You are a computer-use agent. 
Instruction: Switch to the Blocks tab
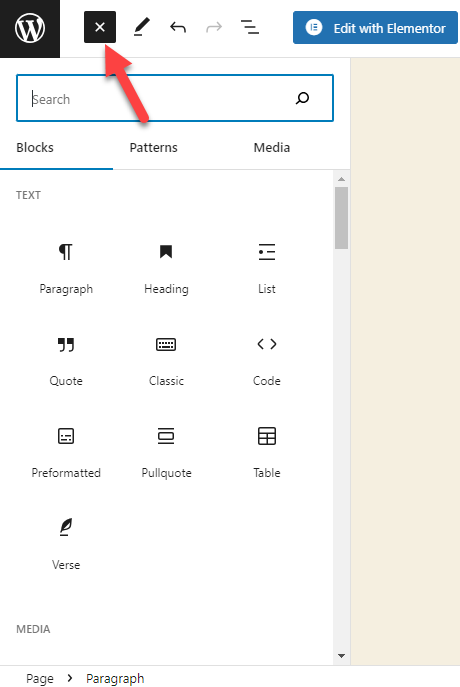tap(35, 148)
